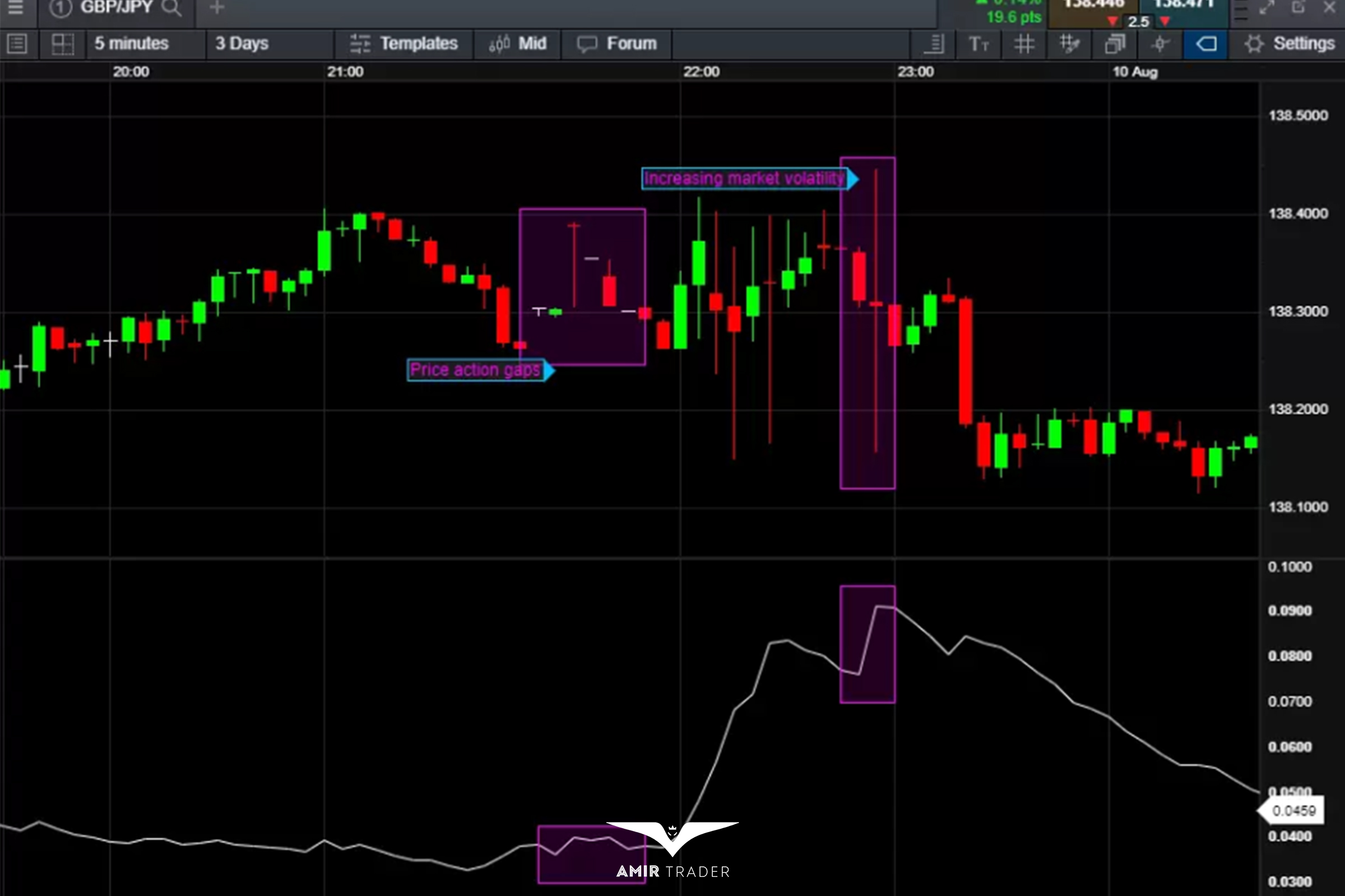Select the Tt text annotation tool
Screen dimensions: 1345x896
(x=978, y=44)
